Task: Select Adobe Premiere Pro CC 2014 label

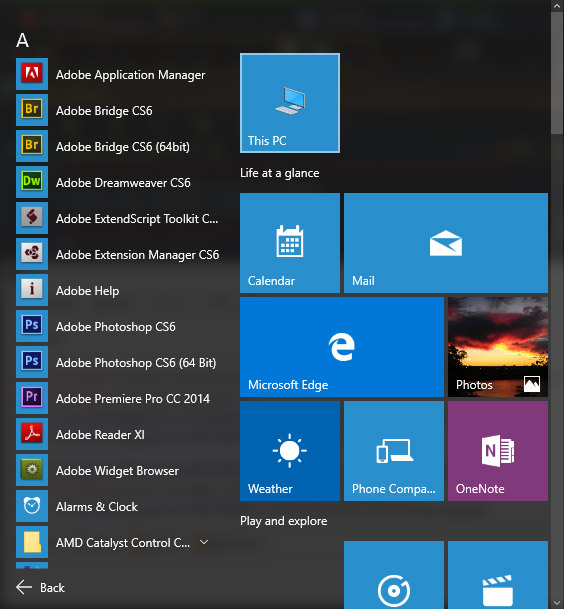Action: coord(133,398)
